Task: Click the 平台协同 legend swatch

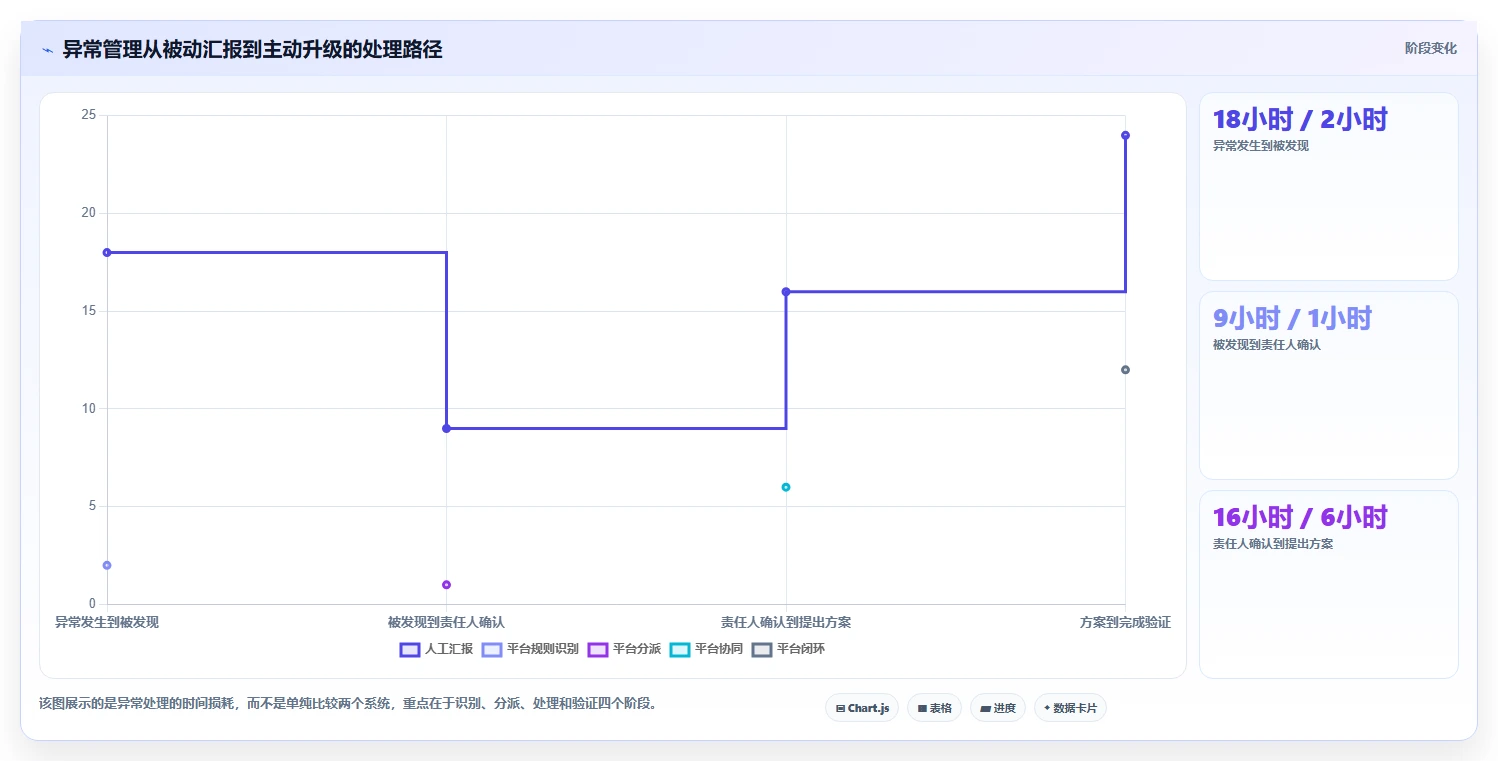Action: pos(680,649)
